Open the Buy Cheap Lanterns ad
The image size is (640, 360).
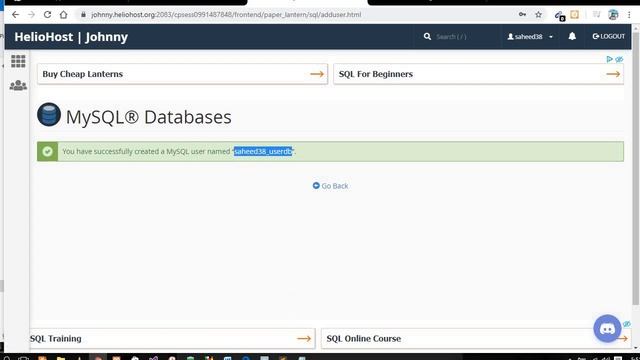(x=182, y=74)
